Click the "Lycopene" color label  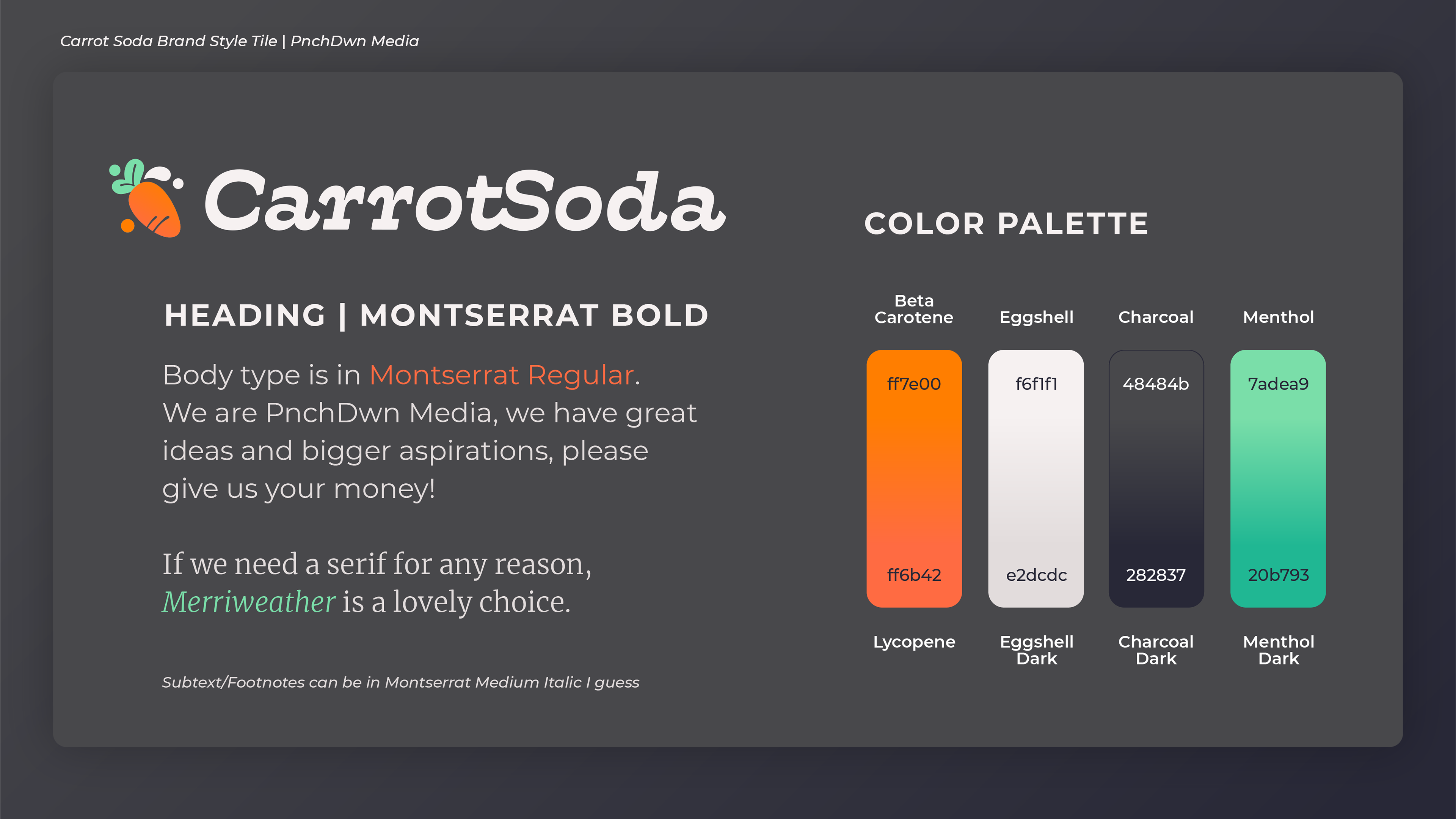914,642
